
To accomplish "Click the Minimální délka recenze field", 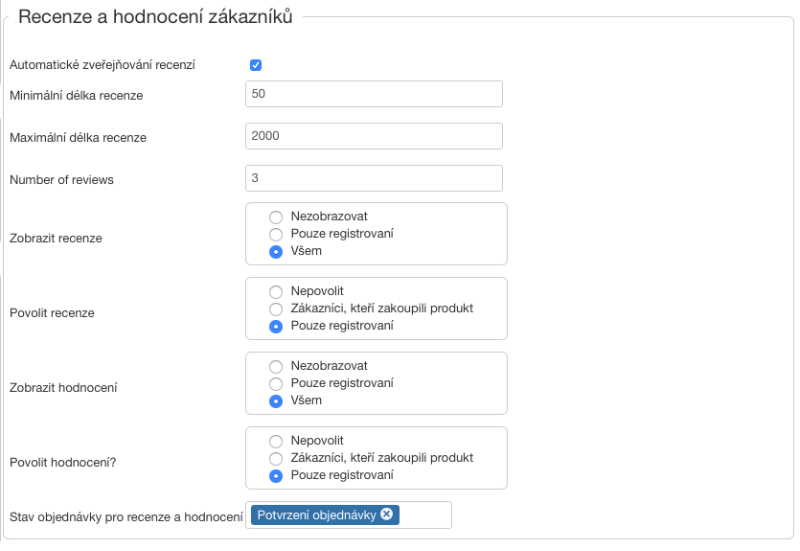I will [373, 94].
